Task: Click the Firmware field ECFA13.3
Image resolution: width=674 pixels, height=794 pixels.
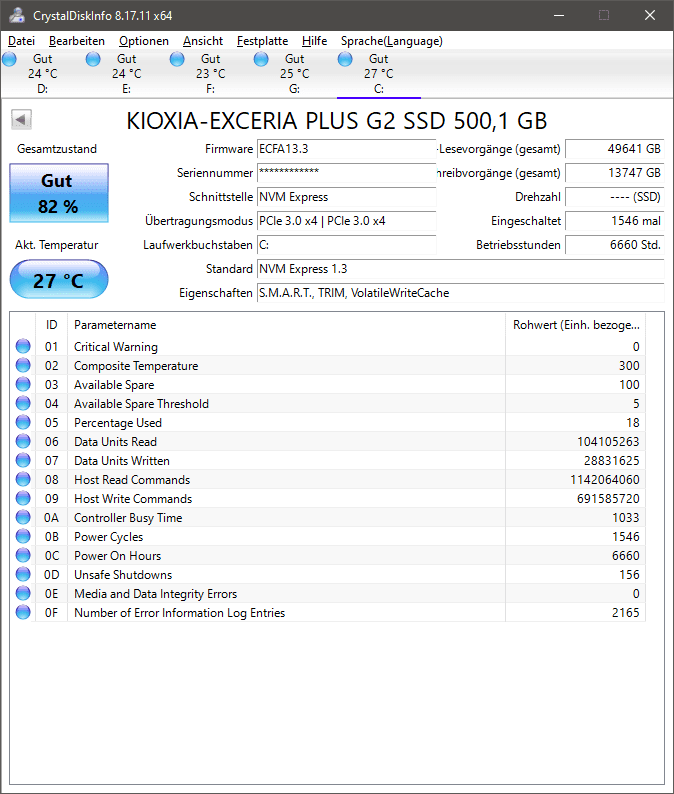Action: pos(346,149)
